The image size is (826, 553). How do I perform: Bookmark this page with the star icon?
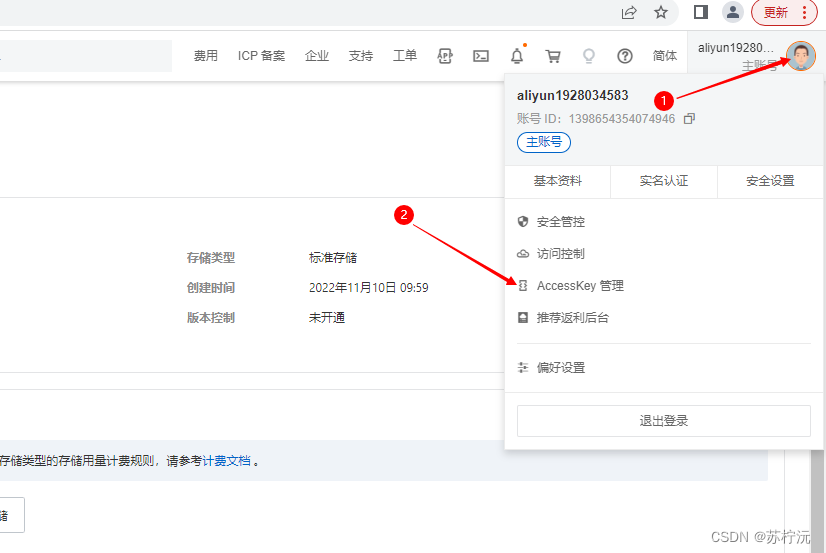coord(661,12)
